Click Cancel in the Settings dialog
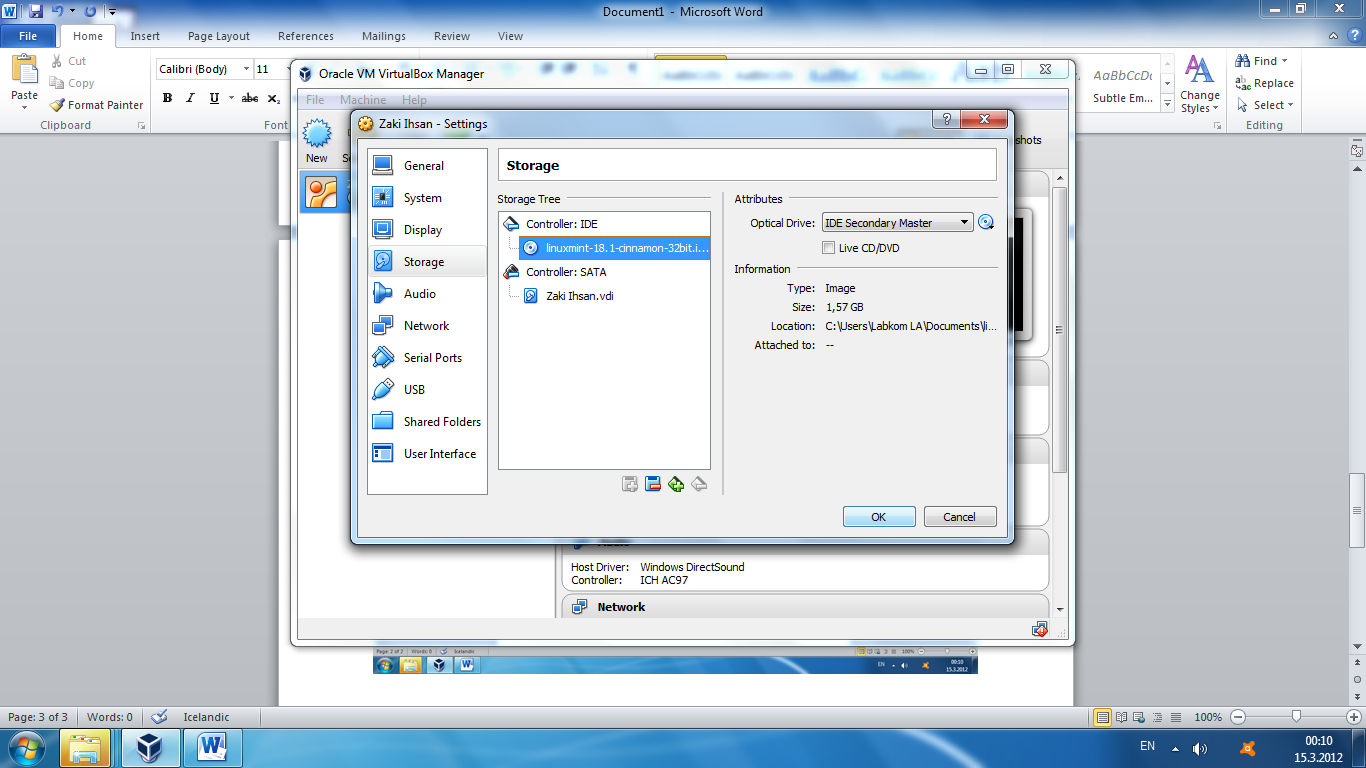Viewport: 1366px width, 768px height. click(x=959, y=517)
